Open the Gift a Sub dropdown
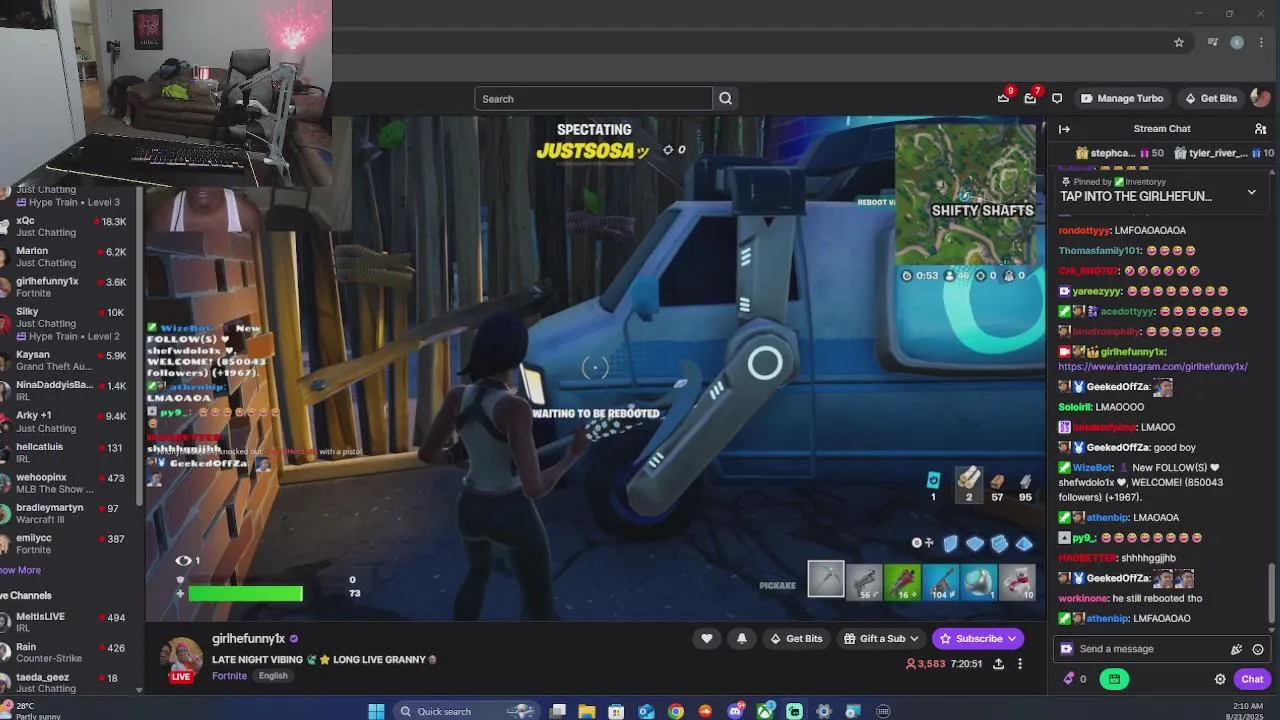 point(881,638)
